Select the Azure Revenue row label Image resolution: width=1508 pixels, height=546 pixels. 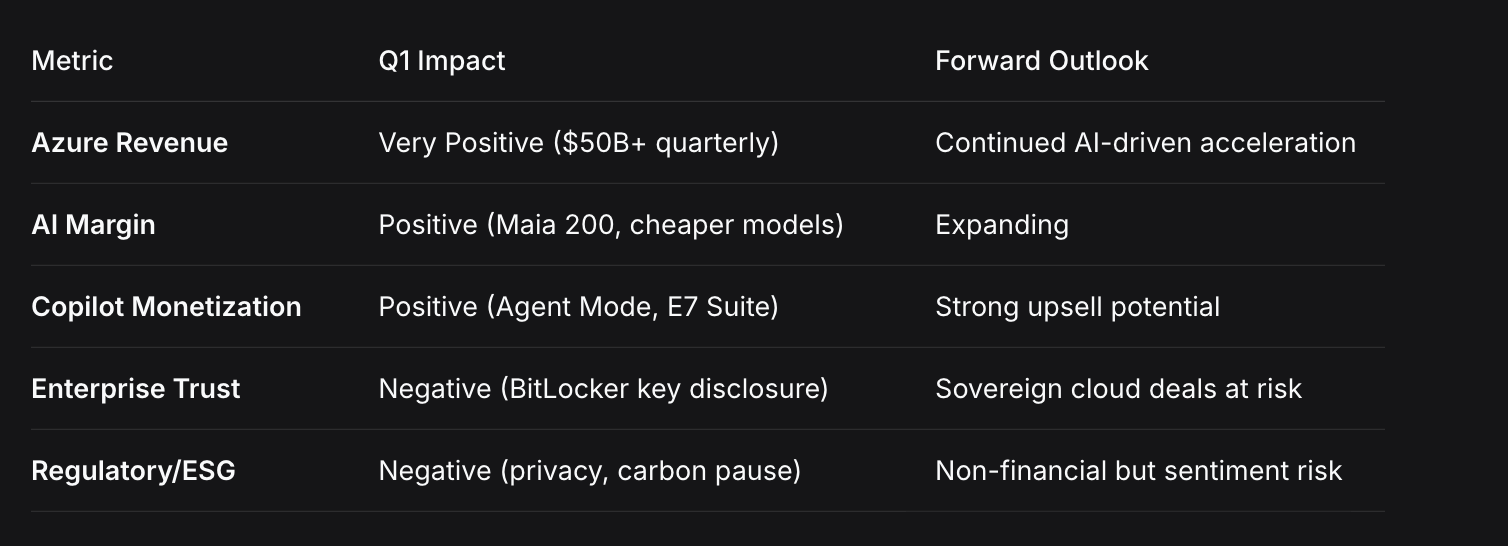(129, 143)
